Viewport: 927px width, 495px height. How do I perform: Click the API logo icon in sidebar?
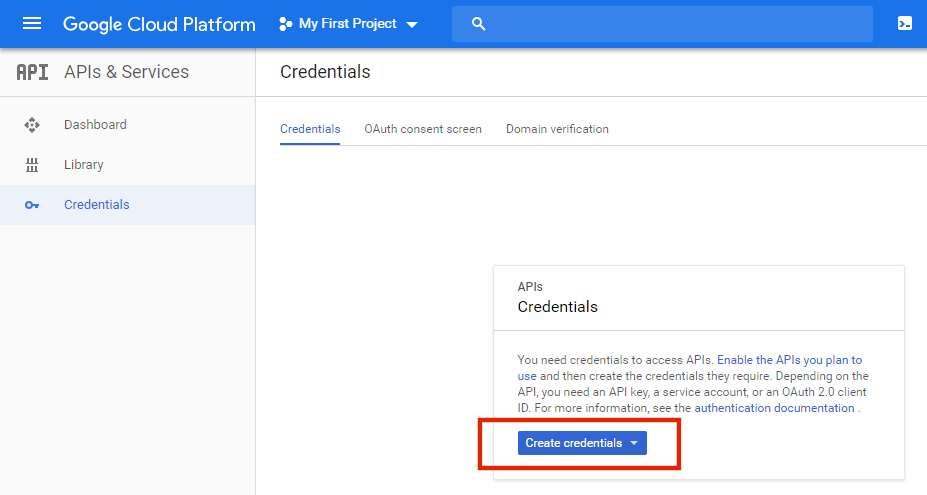pos(33,72)
